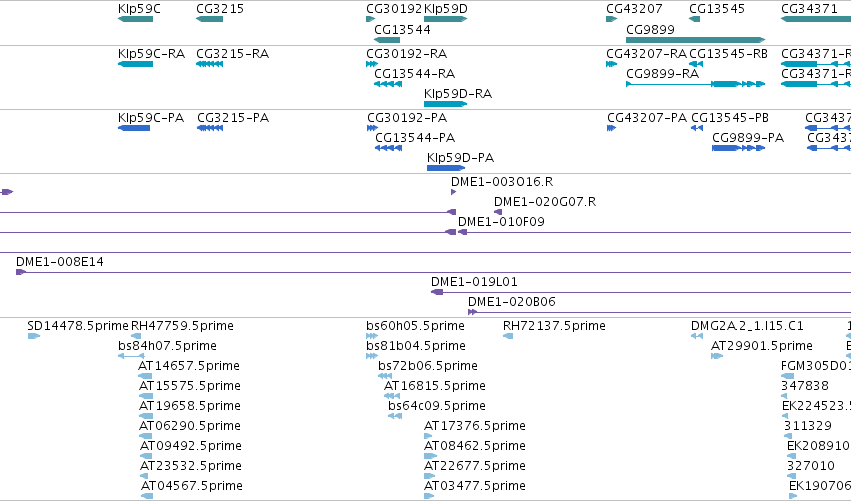Image resolution: width=851 pixels, height=501 pixels.
Task: Click the Klp59D-PA protein bar
Action: tap(446, 168)
